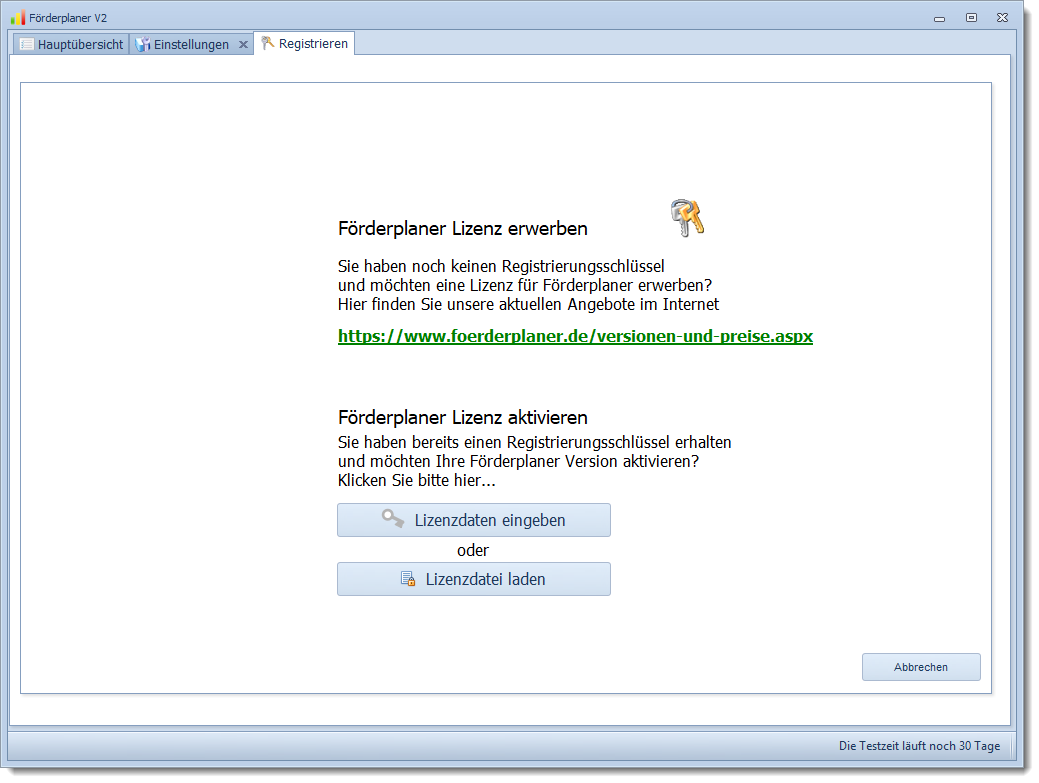Click the locked document icon on Lizenzdatei laden
1039x783 pixels.
408,579
